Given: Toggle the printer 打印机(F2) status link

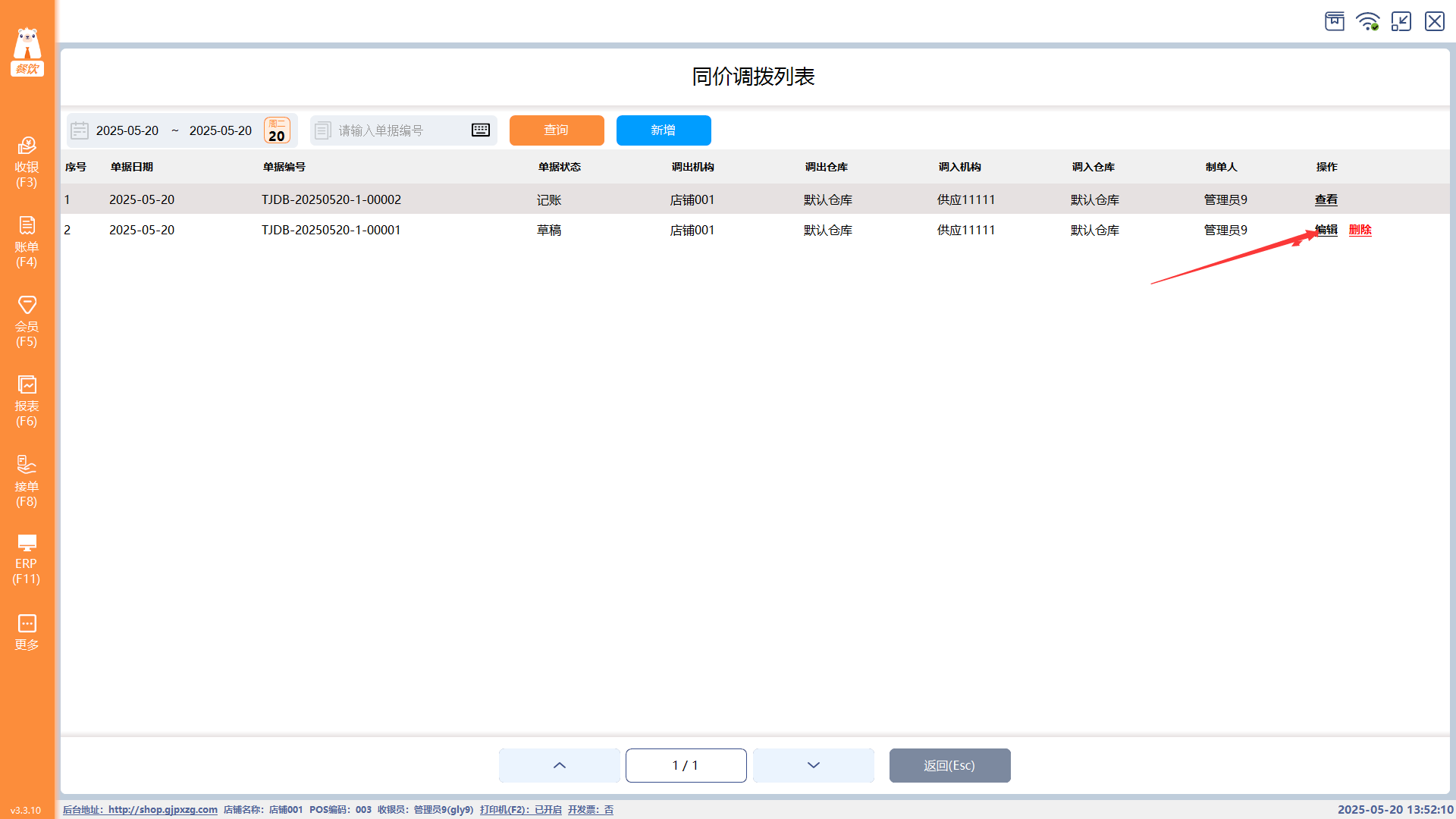Looking at the screenshot, I should point(520,810).
